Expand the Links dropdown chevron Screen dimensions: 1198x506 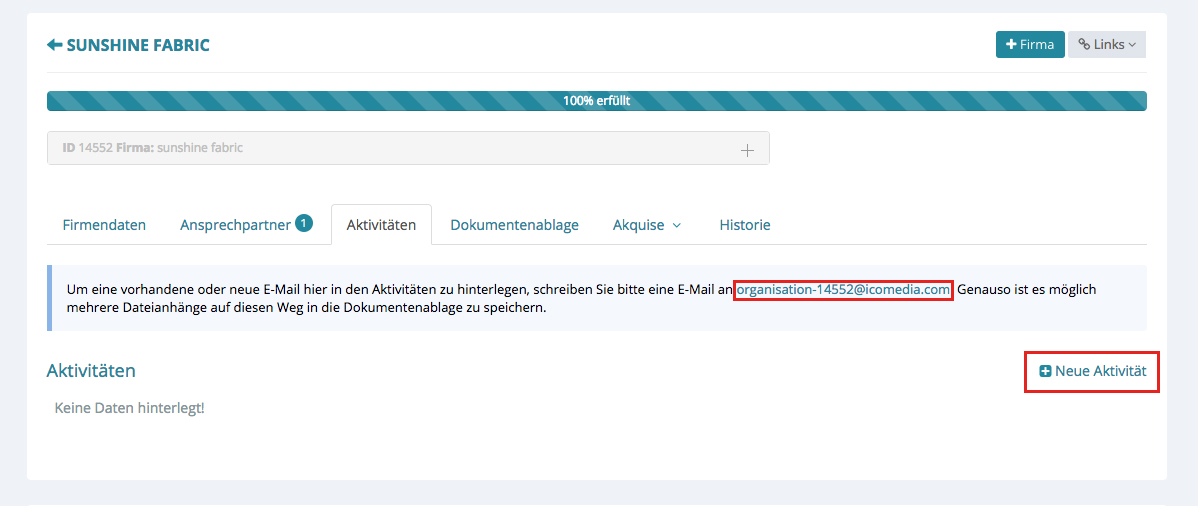tap(1132, 45)
